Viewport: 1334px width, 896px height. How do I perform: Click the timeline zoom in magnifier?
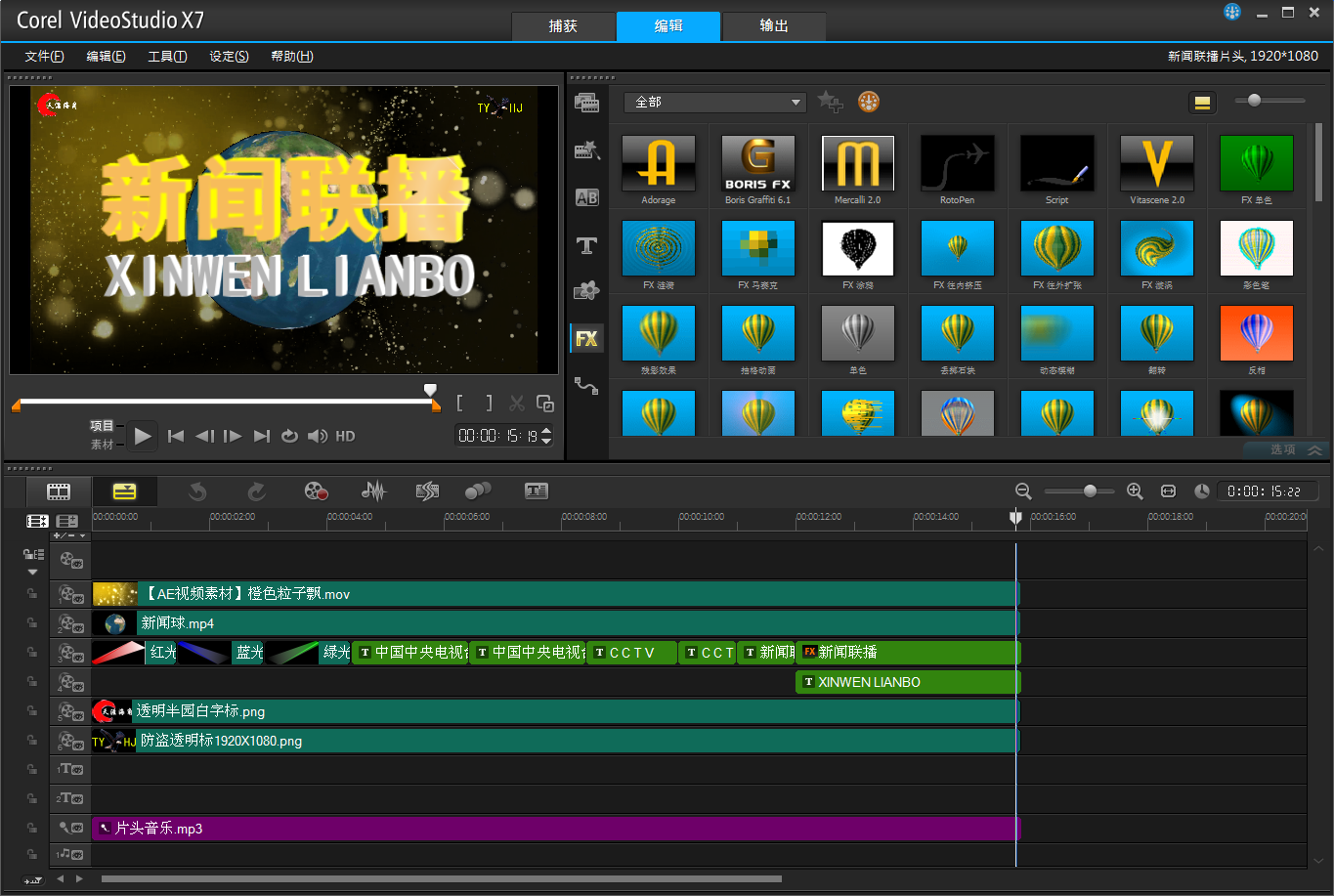click(1135, 491)
